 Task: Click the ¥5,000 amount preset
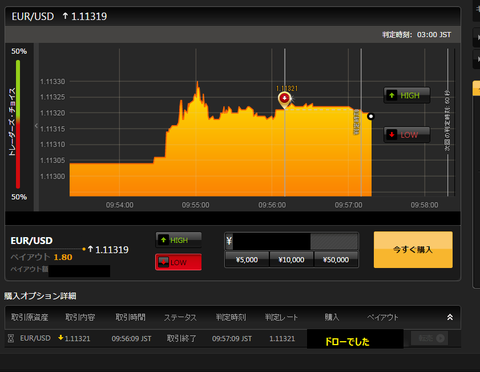click(x=247, y=260)
